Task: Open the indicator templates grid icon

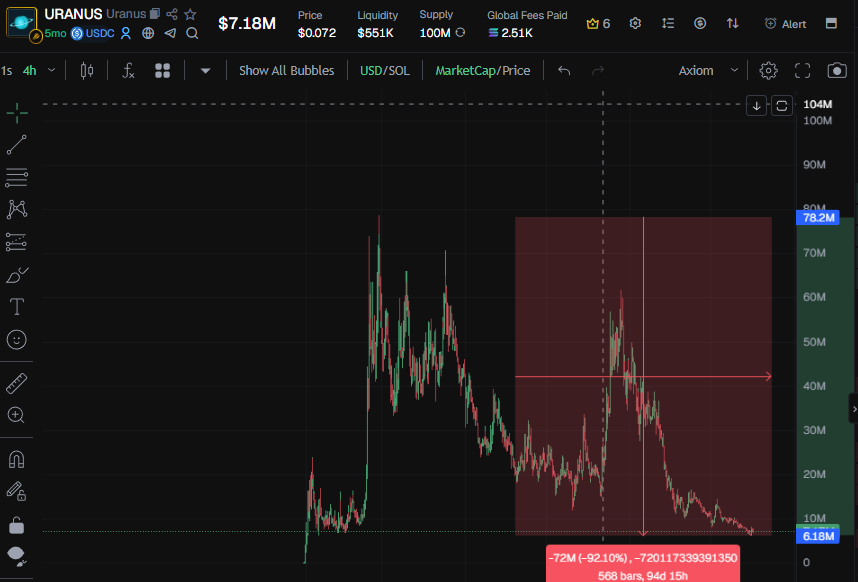Action: (x=163, y=71)
